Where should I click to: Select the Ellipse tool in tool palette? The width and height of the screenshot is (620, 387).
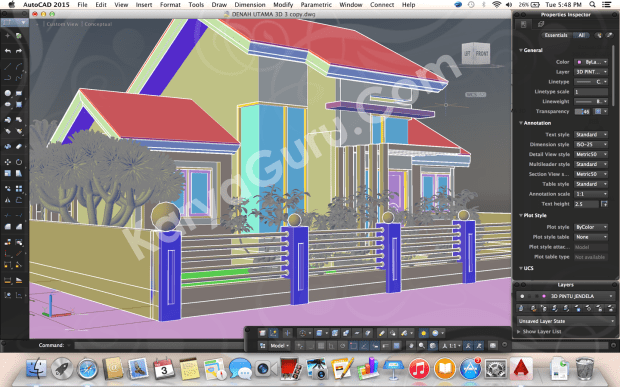click(x=8, y=105)
